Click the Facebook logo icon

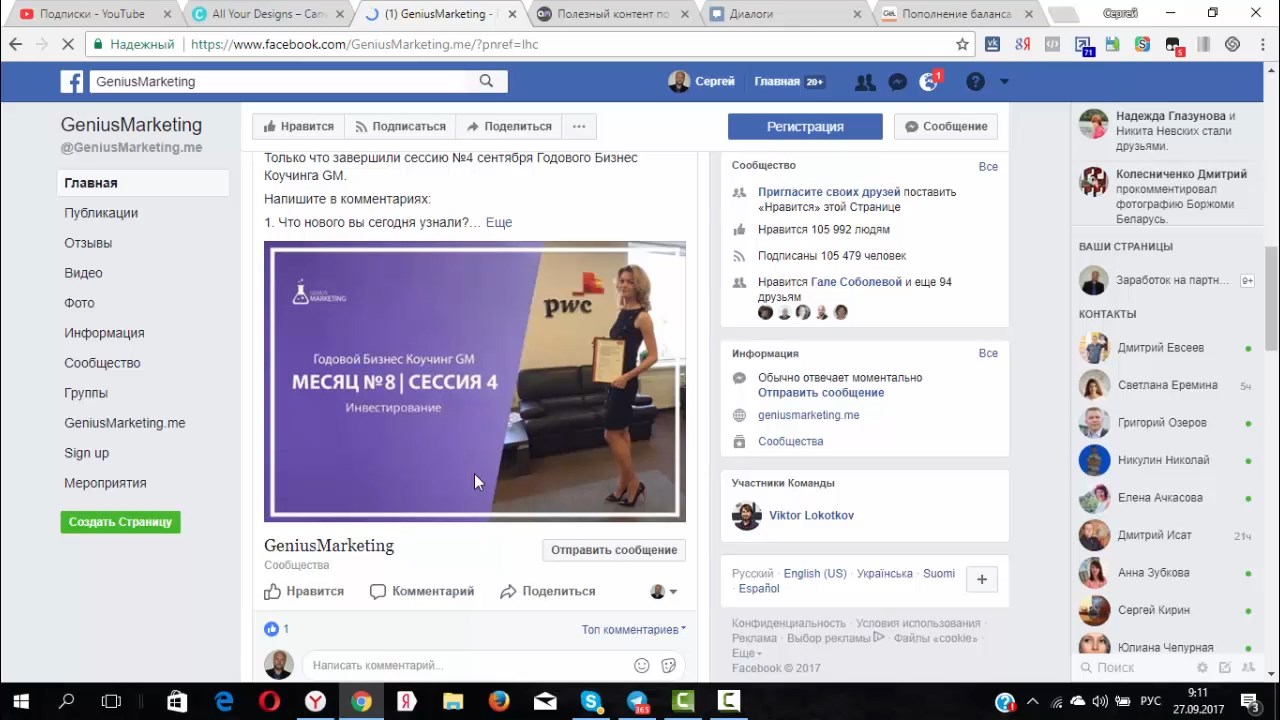point(72,82)
